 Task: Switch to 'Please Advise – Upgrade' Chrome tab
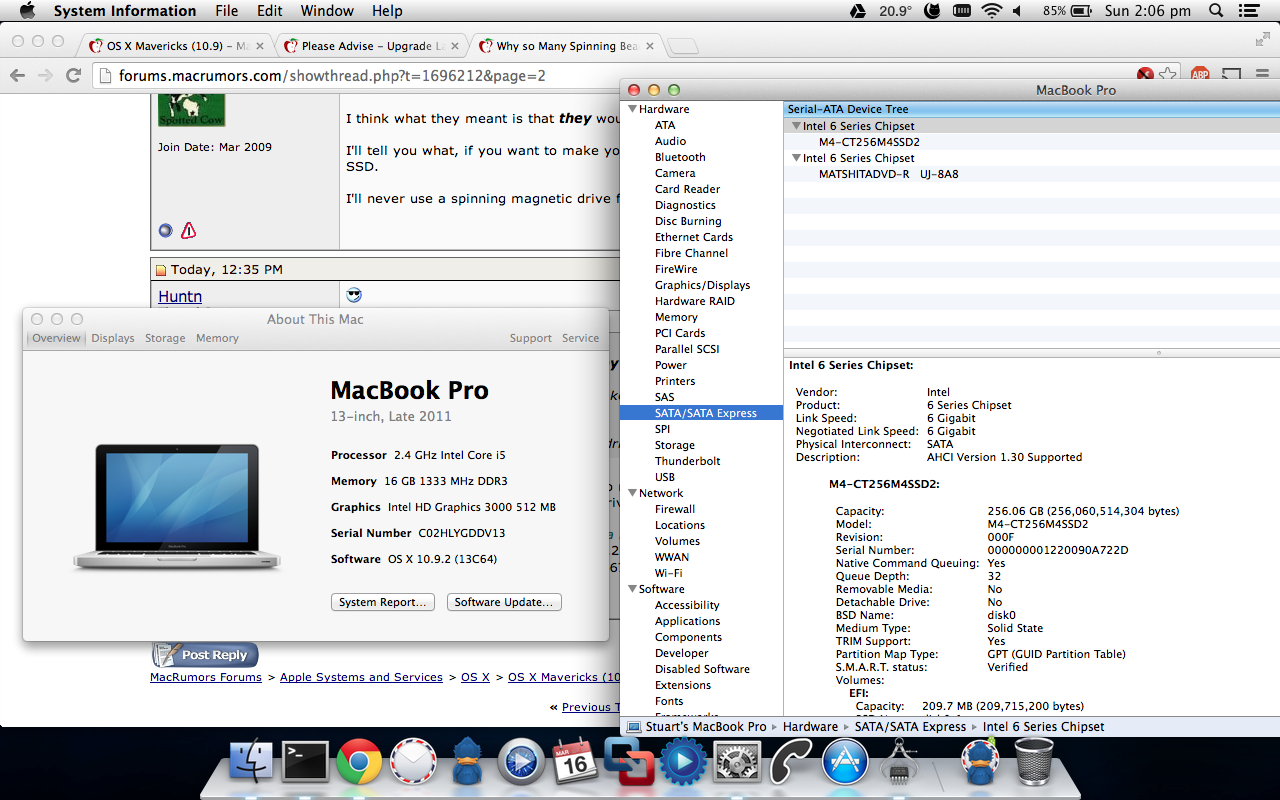tap(372, 46)
